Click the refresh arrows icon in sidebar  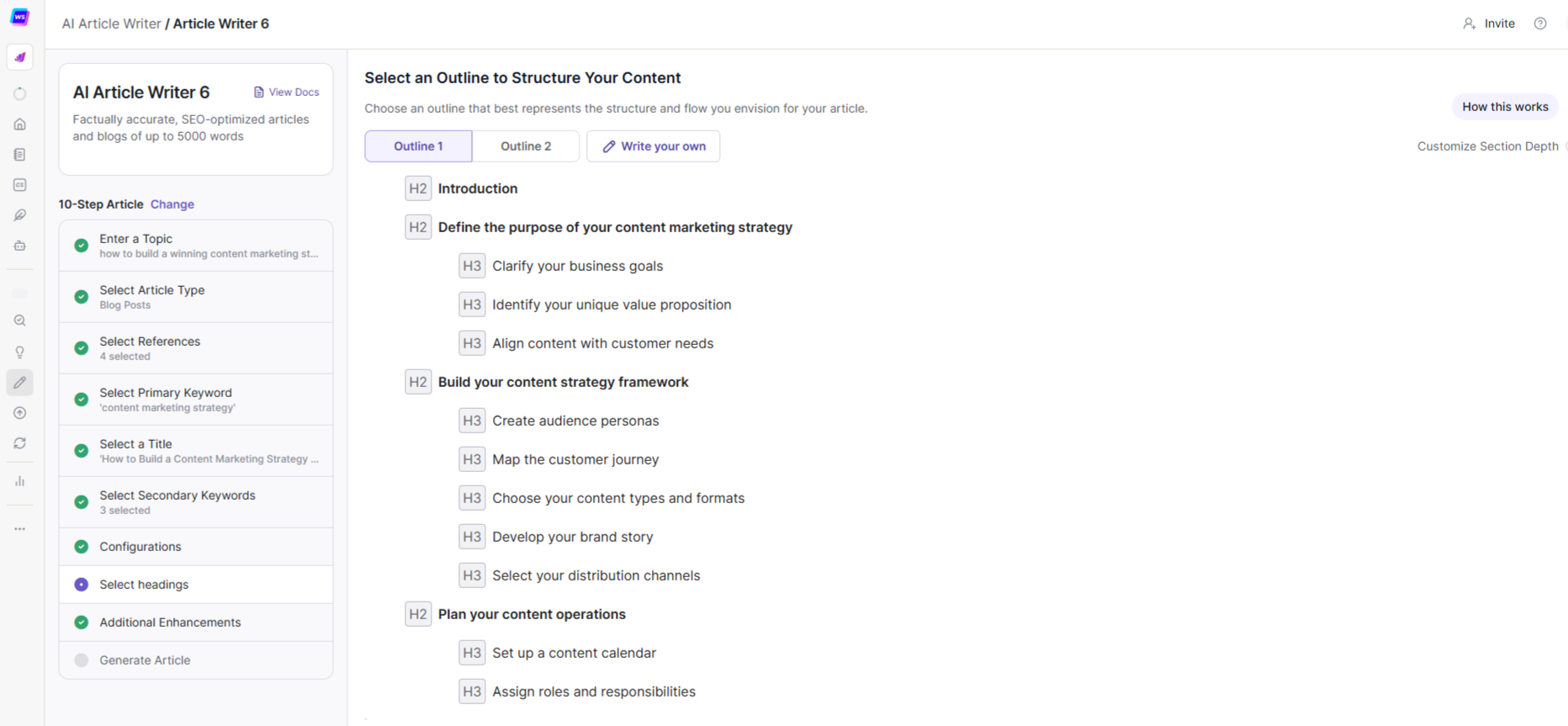(19, 443)
